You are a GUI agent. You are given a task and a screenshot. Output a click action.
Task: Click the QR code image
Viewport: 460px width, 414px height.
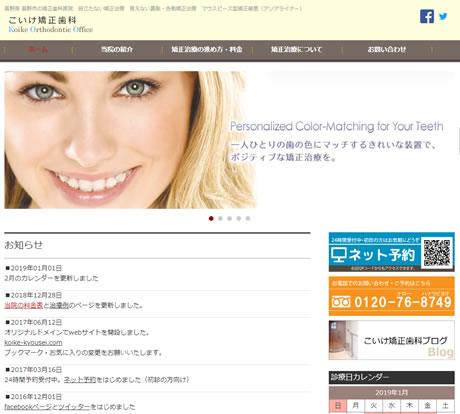(437, 252)
